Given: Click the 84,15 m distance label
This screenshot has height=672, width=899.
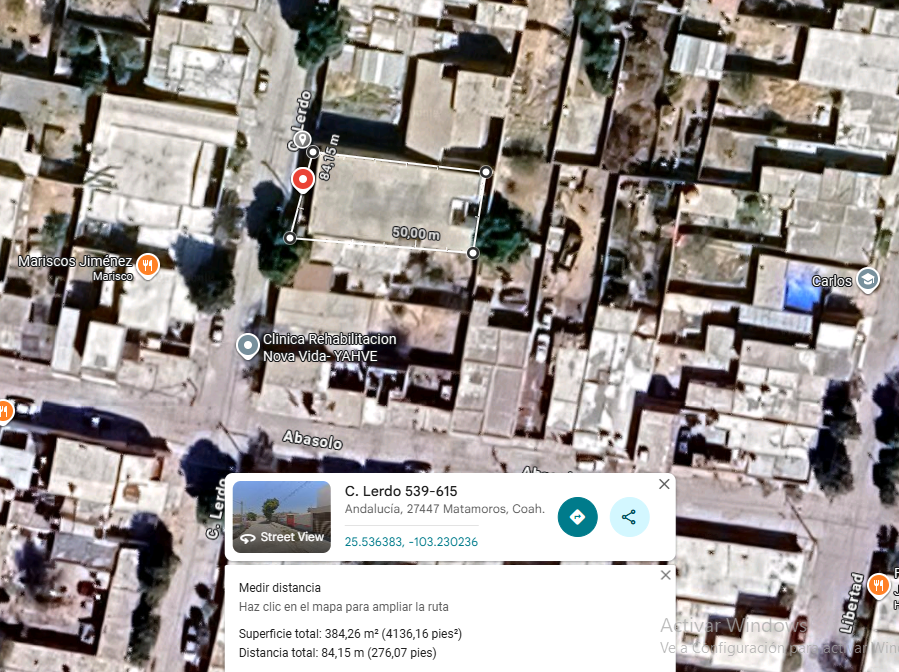Looking at the screenshot, I should (x=329, y=158).
